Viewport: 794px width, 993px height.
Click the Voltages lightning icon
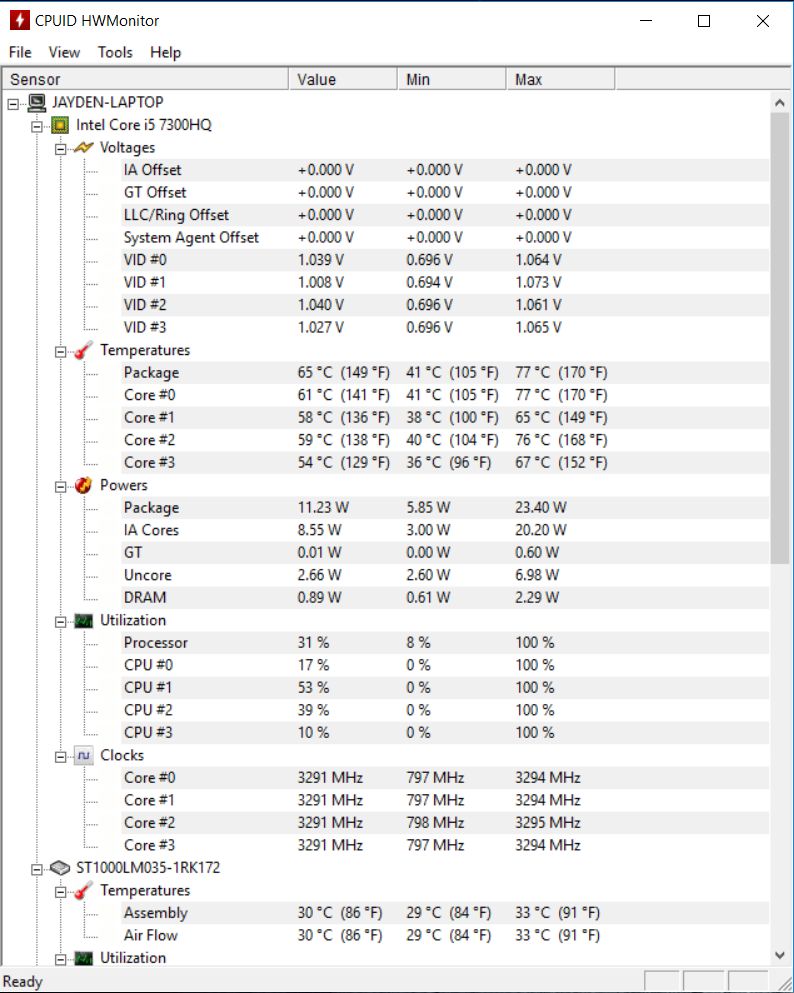point(85,148)
